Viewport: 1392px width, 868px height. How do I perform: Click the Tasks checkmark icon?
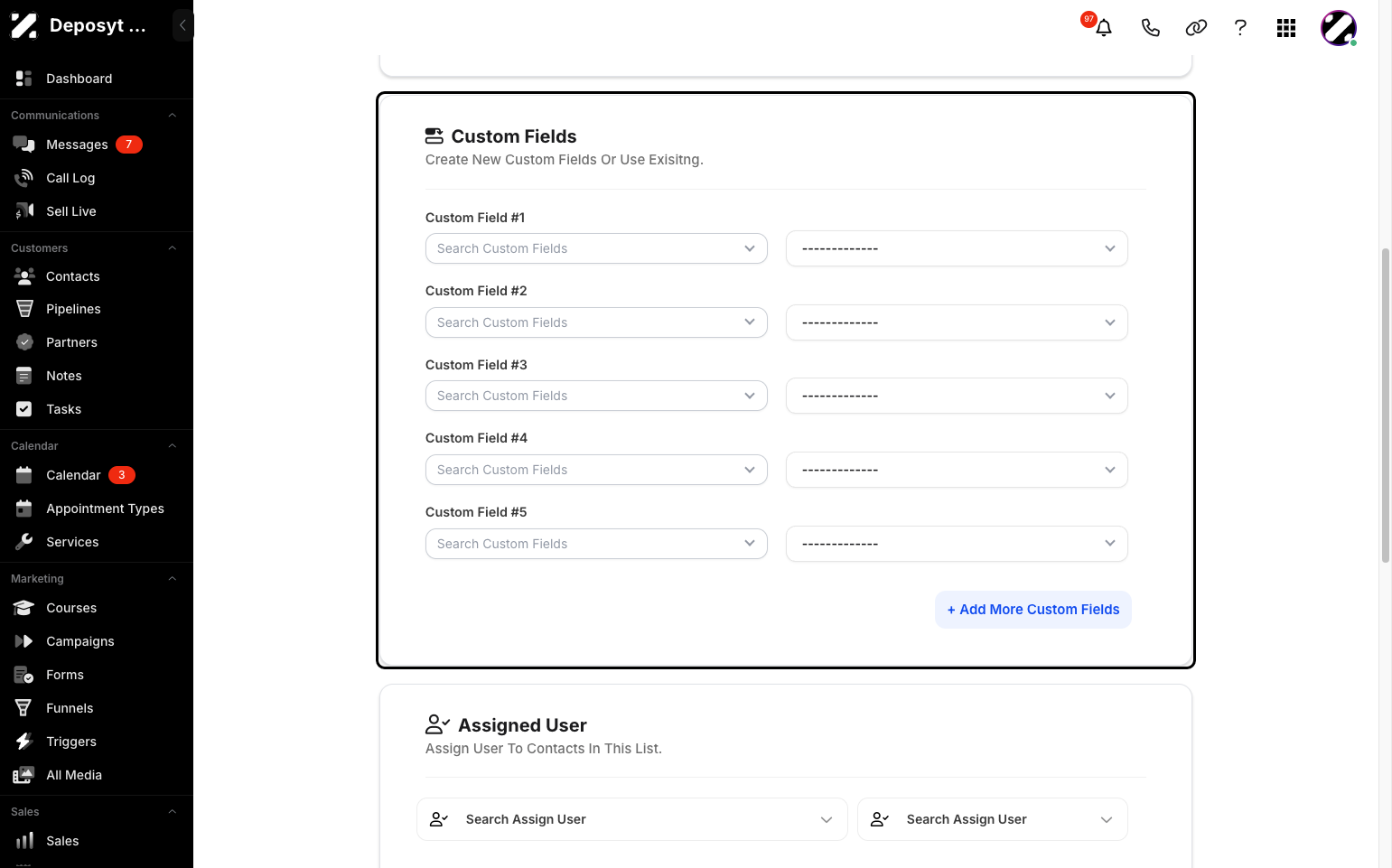[x=24, y=409]
